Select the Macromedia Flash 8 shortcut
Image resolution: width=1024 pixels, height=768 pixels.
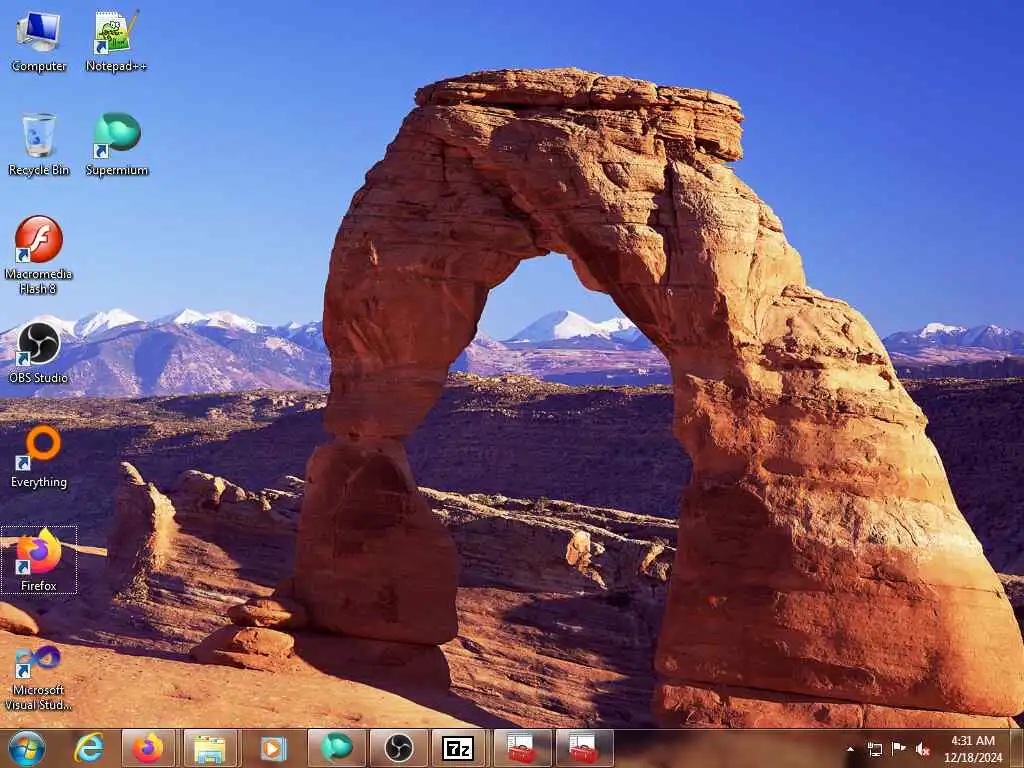(x=39, y=255)
